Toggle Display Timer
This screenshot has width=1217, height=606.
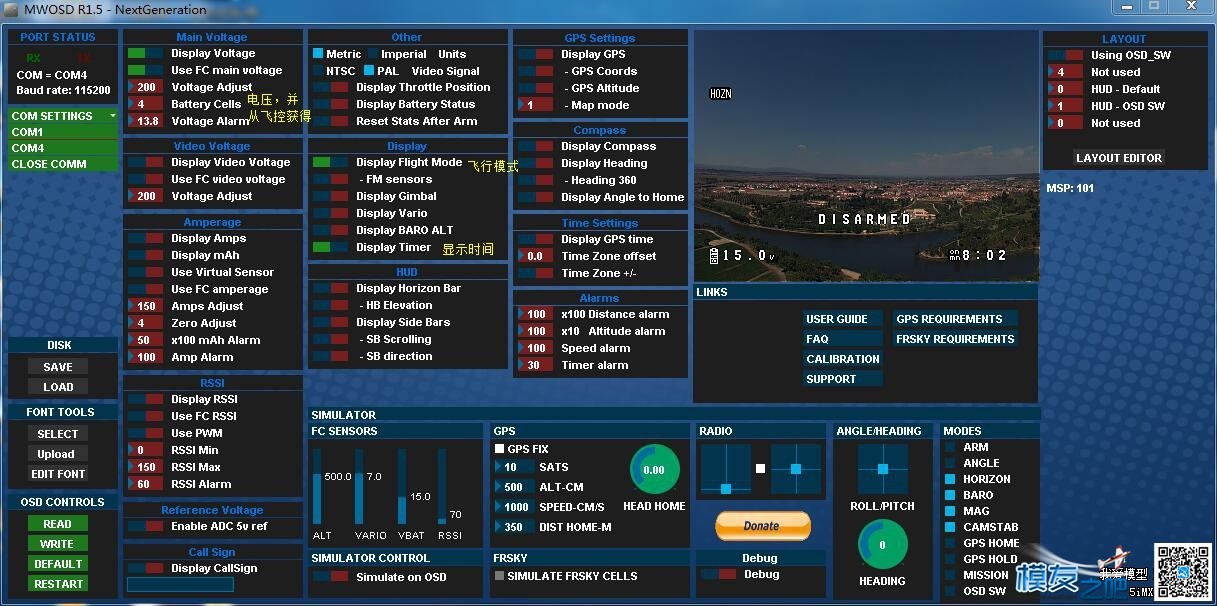click(331, 247)
